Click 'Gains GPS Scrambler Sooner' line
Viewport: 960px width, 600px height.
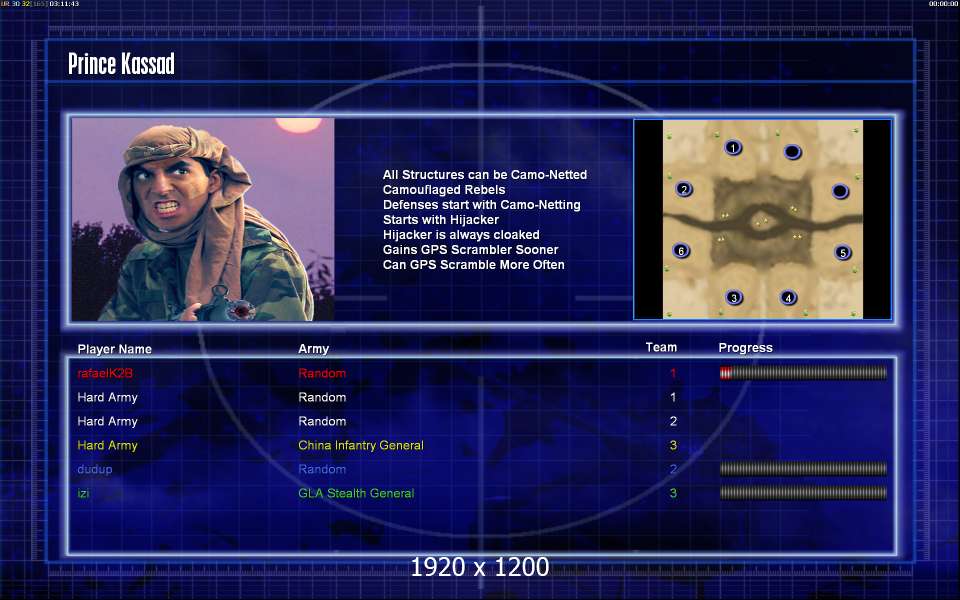tap(470, 249)
